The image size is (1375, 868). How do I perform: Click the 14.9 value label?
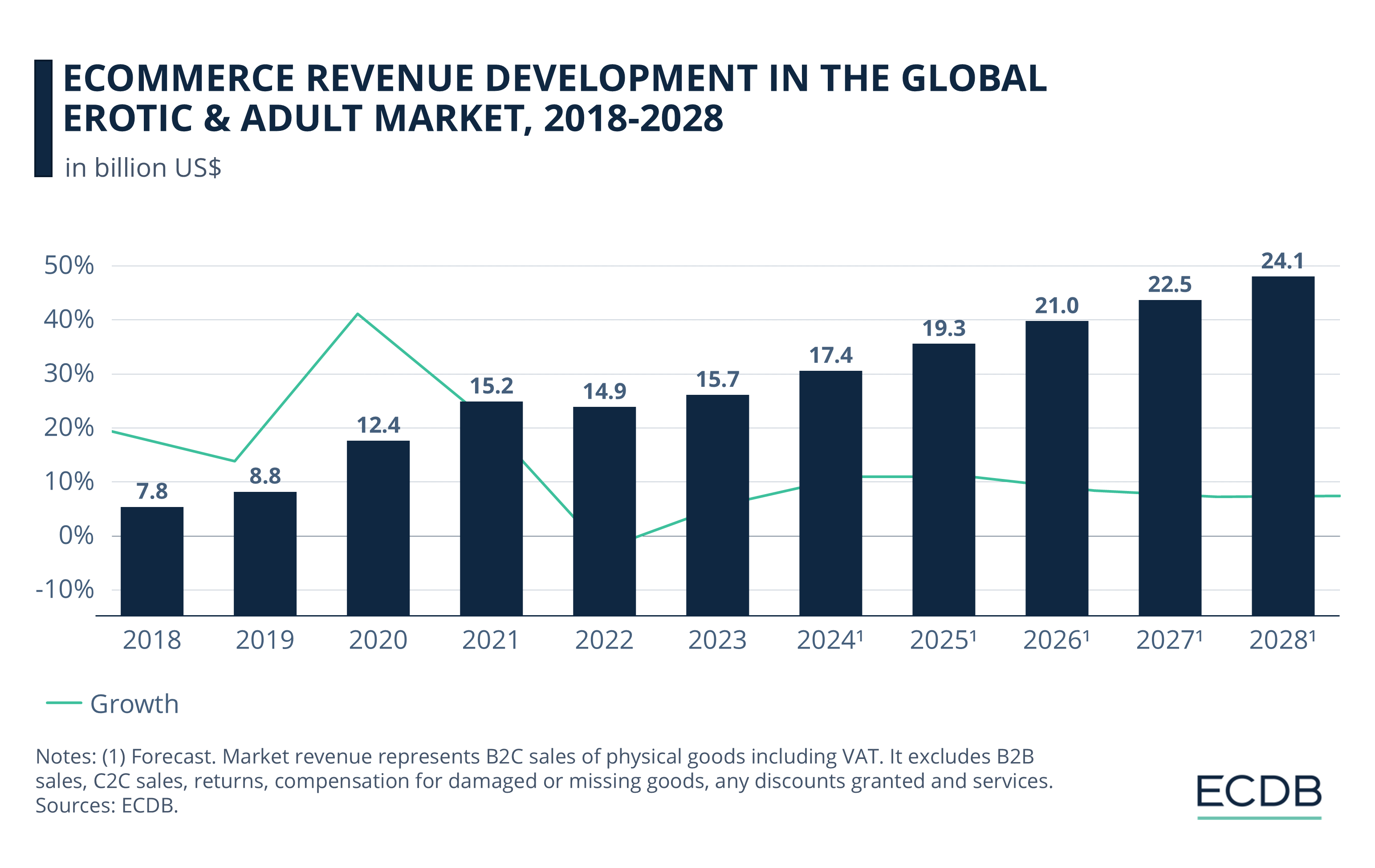604,391
